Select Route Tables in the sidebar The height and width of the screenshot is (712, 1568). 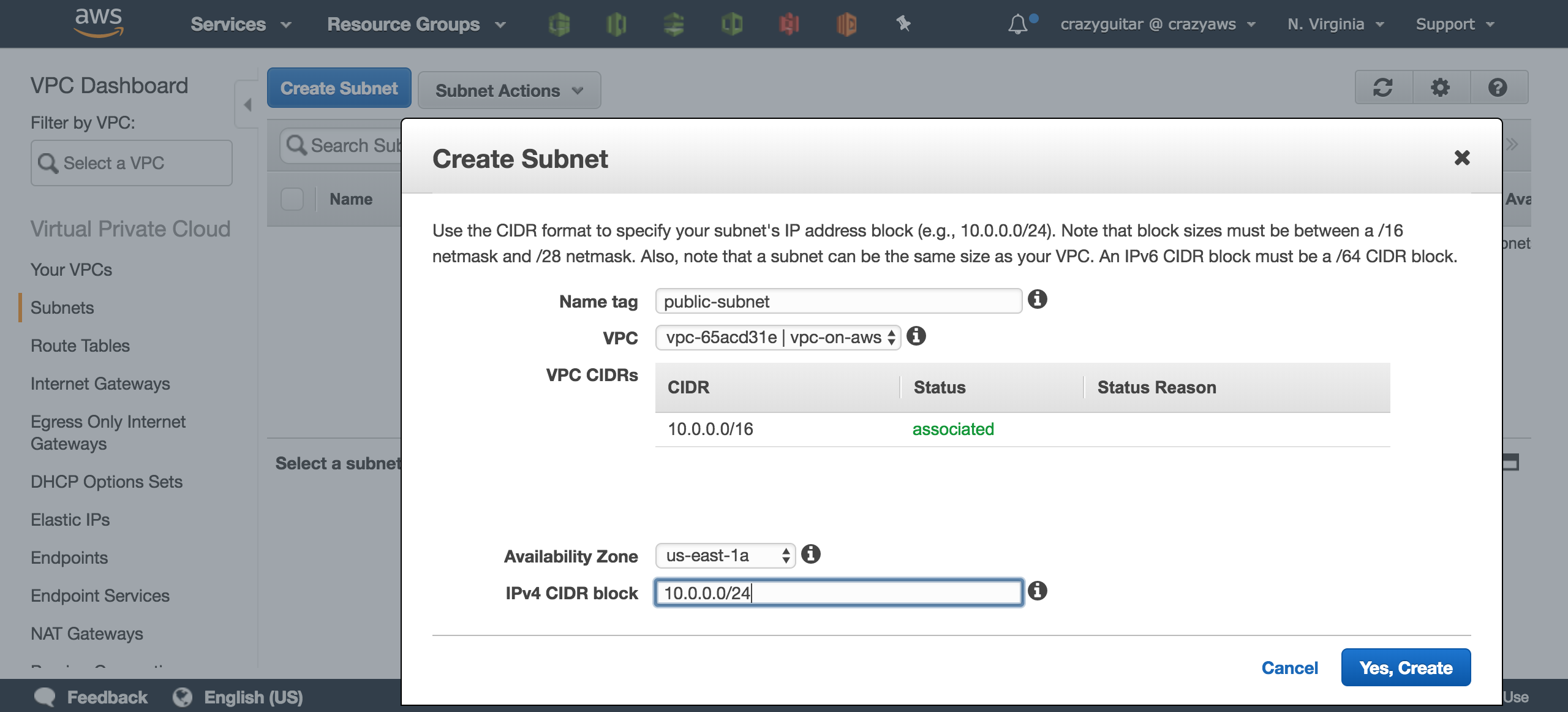point(80,345)
